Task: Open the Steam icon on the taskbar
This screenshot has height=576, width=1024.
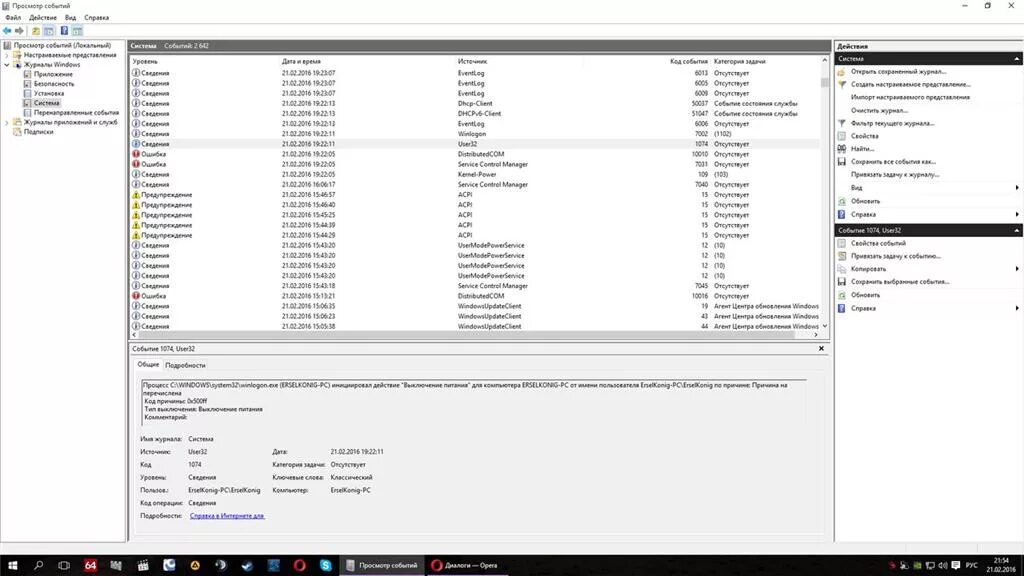Action: 248,565
